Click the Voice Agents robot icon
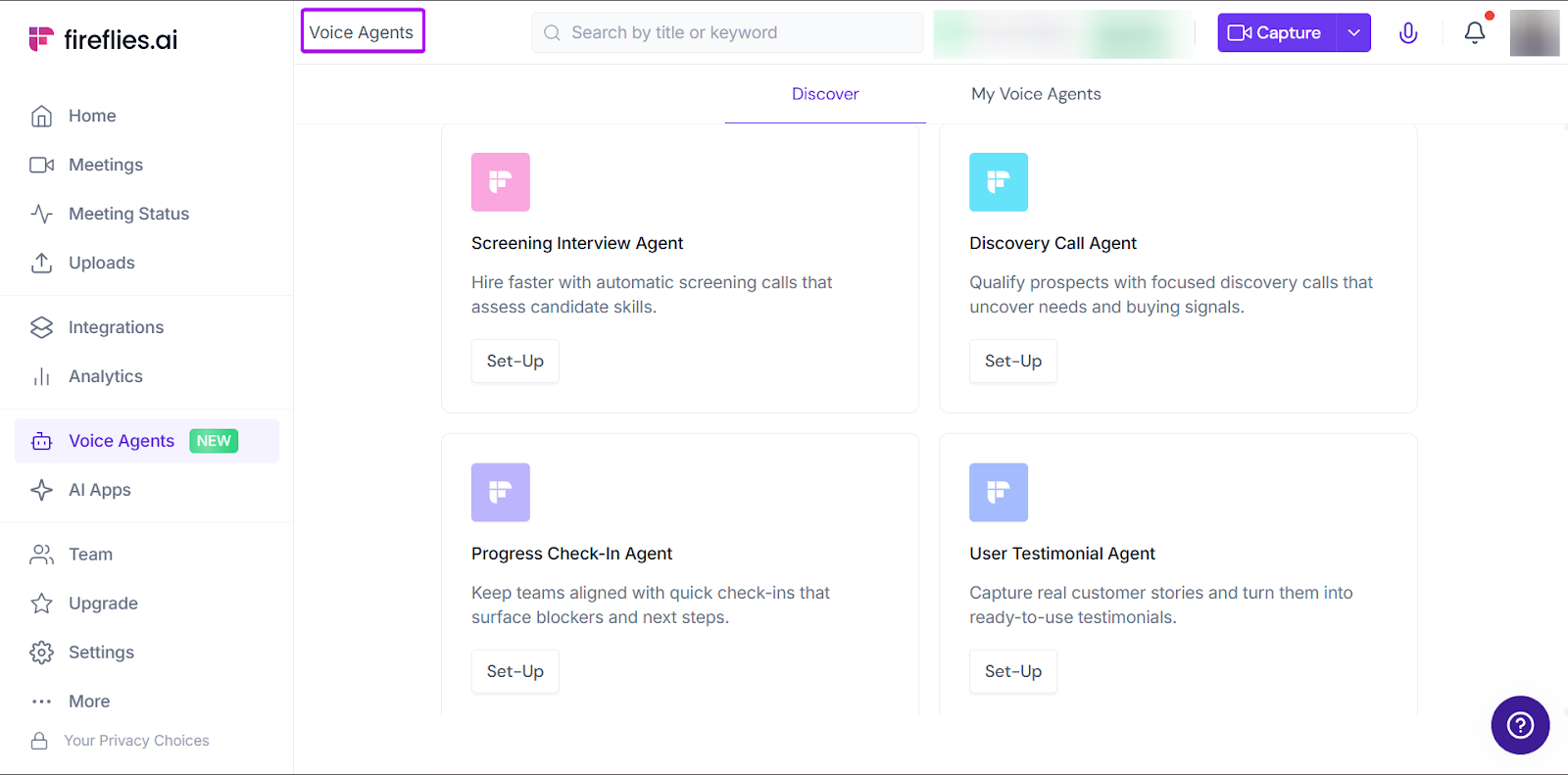This screenshot has width=1568, height=775. (x=41, y=441)
